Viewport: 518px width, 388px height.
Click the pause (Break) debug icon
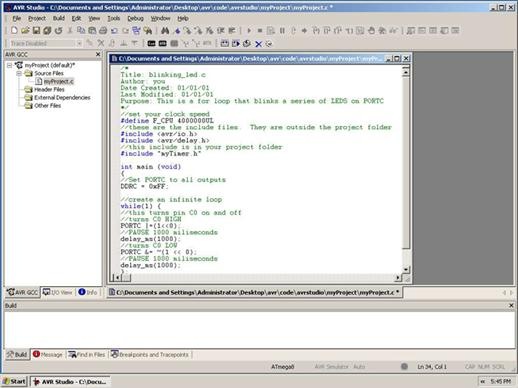pyautogui.click(x=282, y=30)
